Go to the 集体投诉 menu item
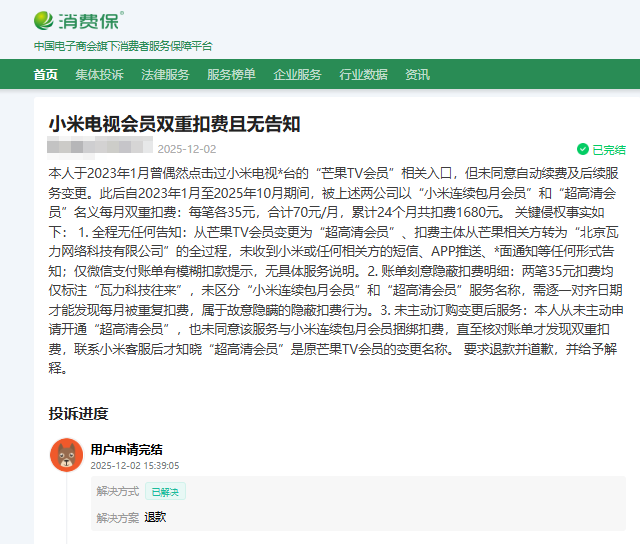 tap(99, 74)
